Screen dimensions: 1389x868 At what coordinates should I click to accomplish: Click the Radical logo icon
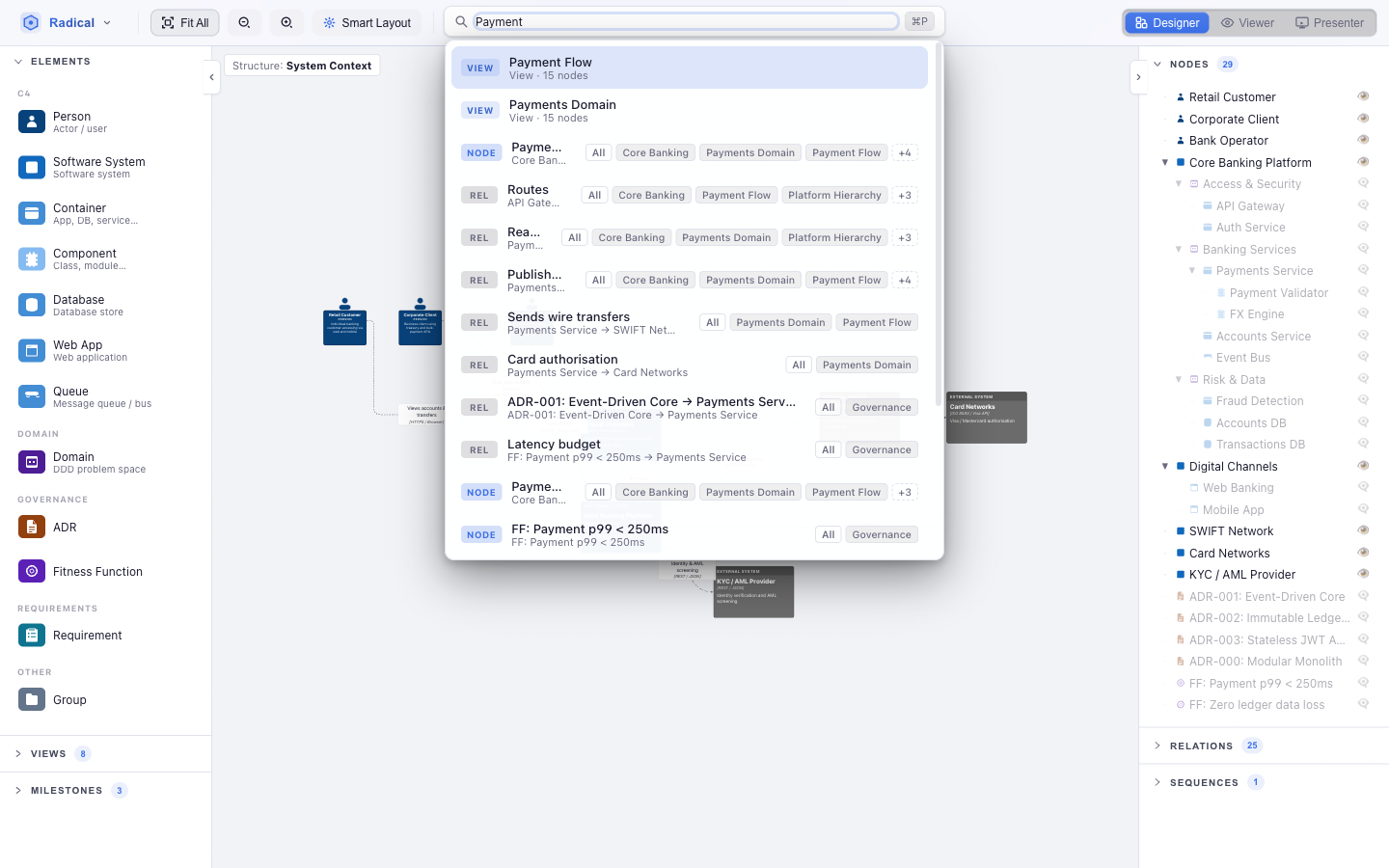[31, 22]
